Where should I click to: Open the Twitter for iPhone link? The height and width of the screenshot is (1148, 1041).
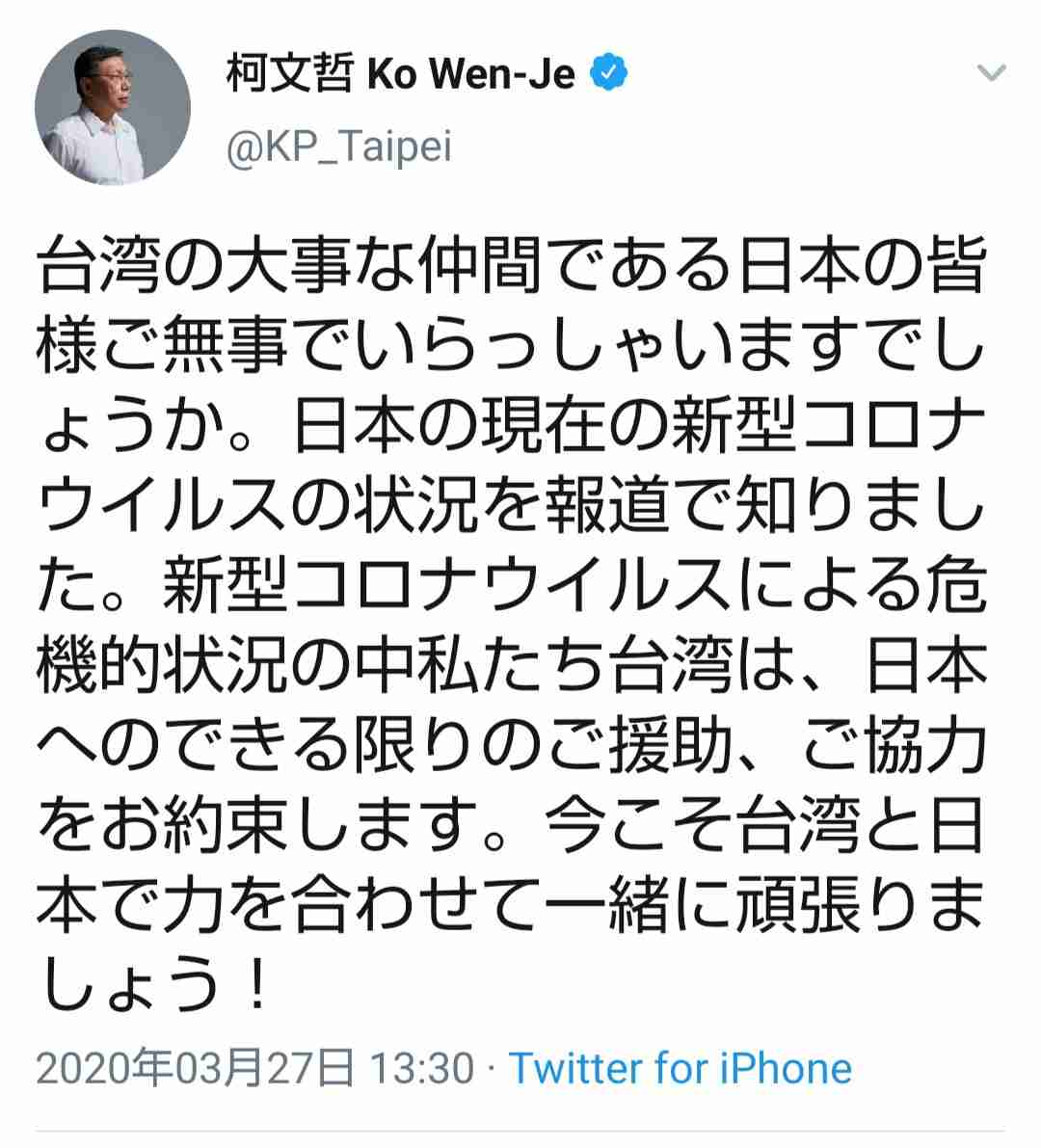pyautogui.click(x=681, y=1068)
